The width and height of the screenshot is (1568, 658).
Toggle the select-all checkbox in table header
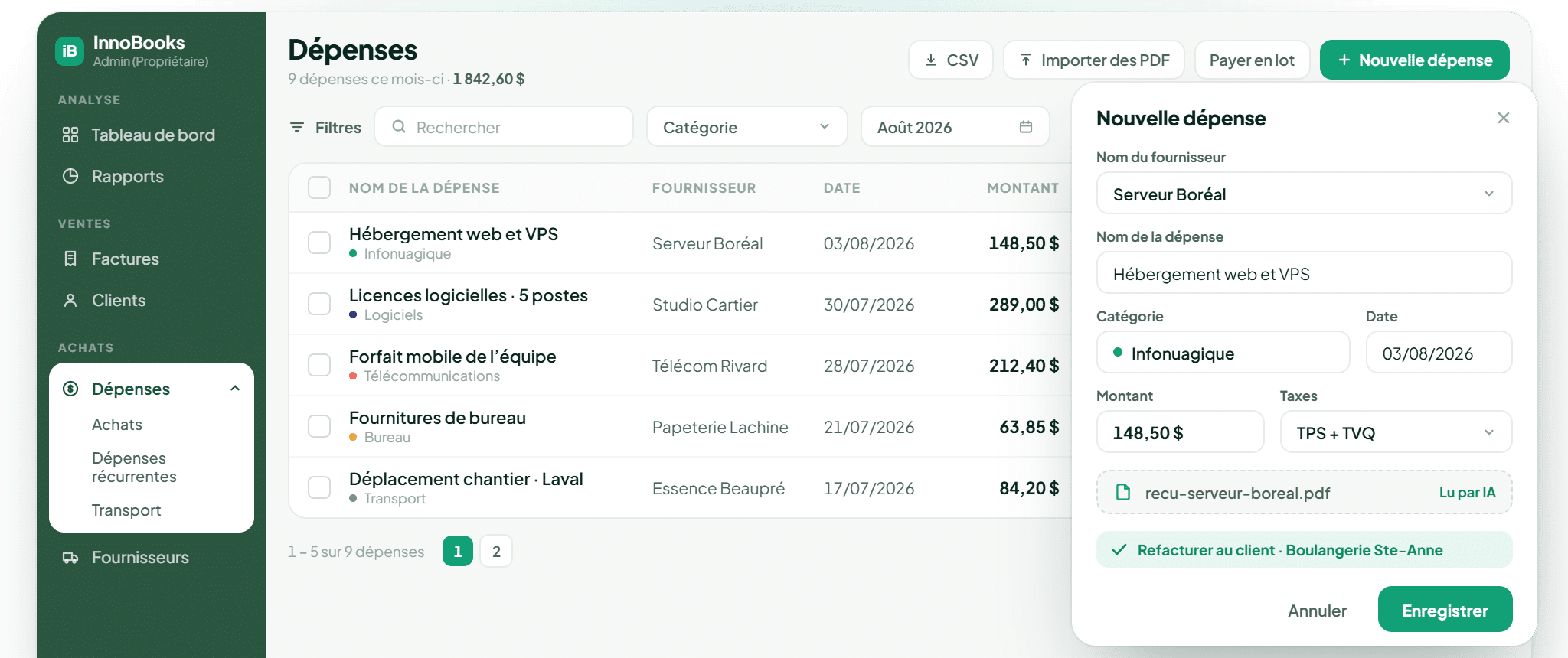click(319, 187)
